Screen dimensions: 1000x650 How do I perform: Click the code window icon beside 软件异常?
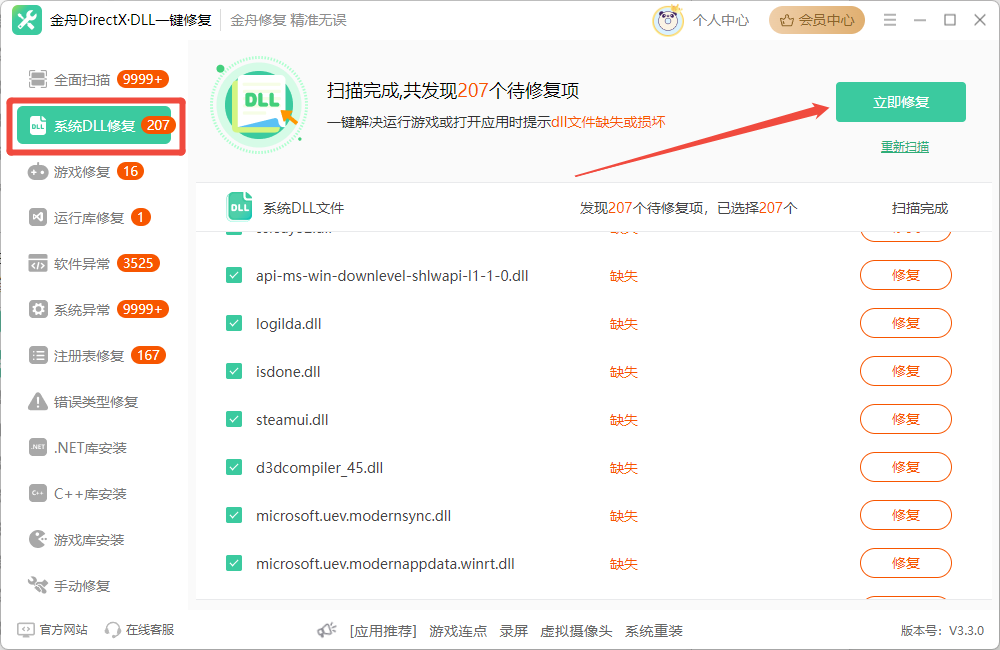38,263
